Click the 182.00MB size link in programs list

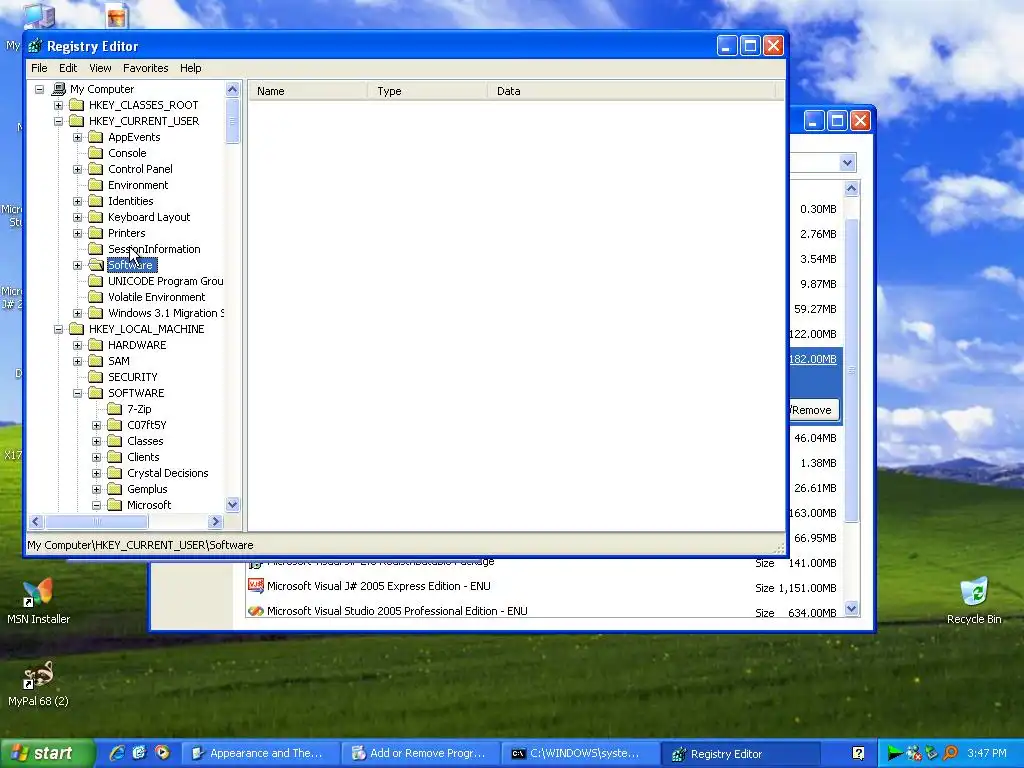[x=813, y=359]
